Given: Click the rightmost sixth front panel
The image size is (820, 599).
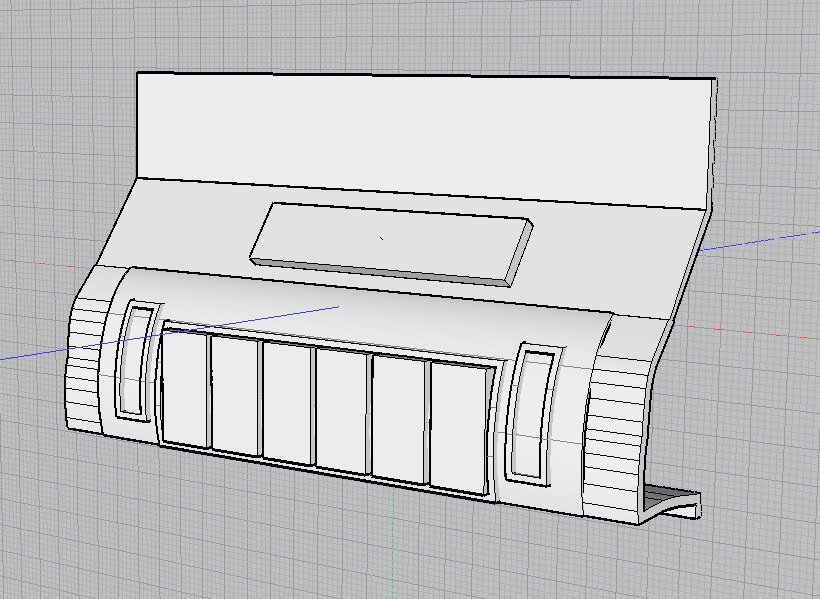Looking at the screenshot, I should point(459,427).
